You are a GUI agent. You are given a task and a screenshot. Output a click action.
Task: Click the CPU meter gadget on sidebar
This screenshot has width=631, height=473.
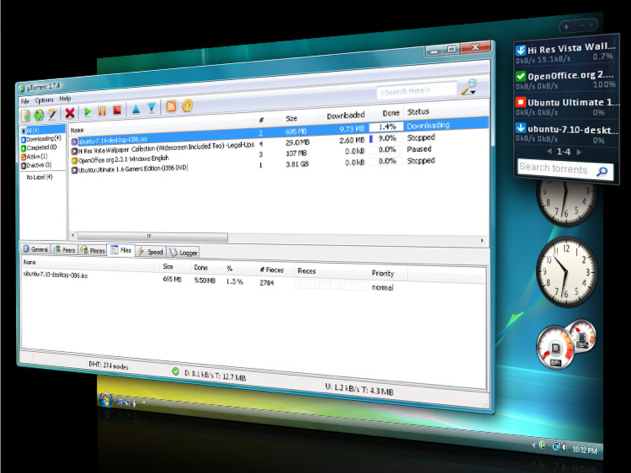pos(566,343)
